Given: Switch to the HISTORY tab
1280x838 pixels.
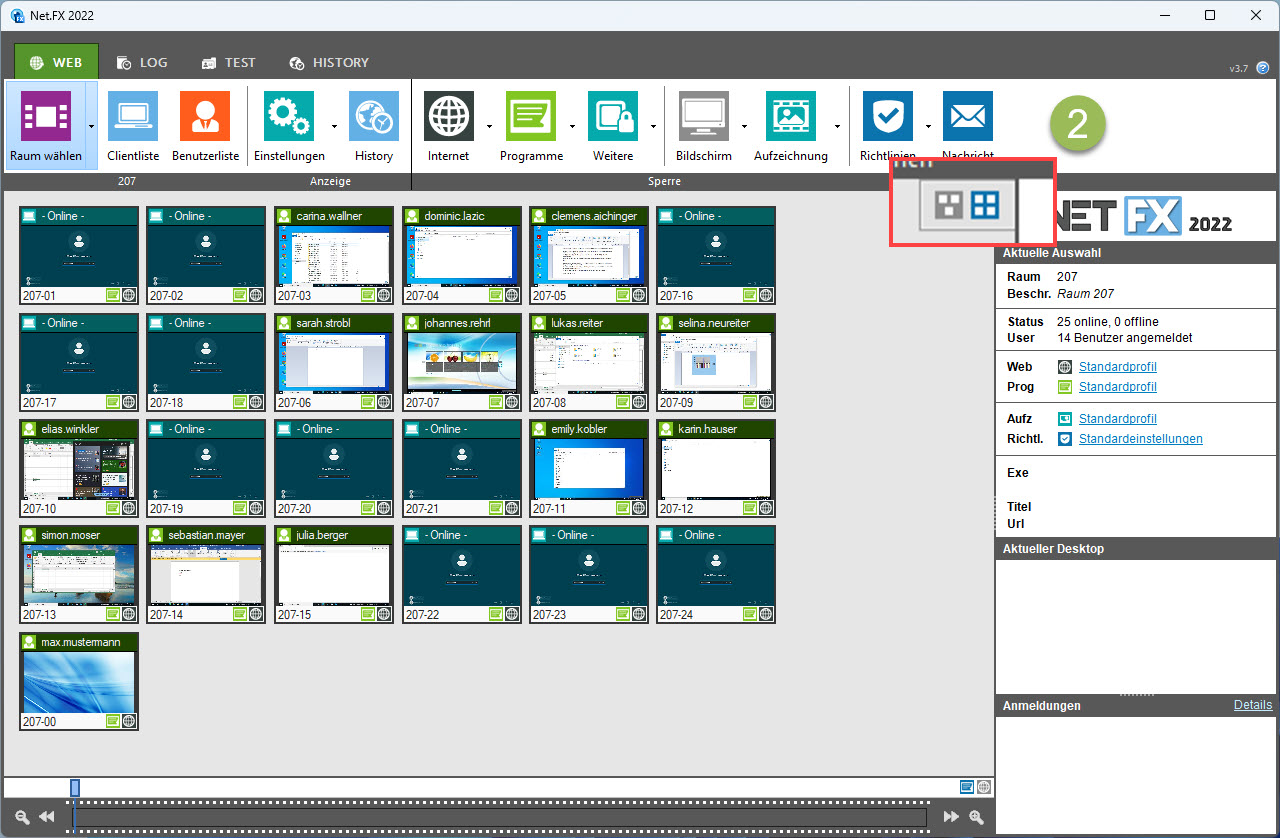Looking at the screenshot, I should (329, 62).
